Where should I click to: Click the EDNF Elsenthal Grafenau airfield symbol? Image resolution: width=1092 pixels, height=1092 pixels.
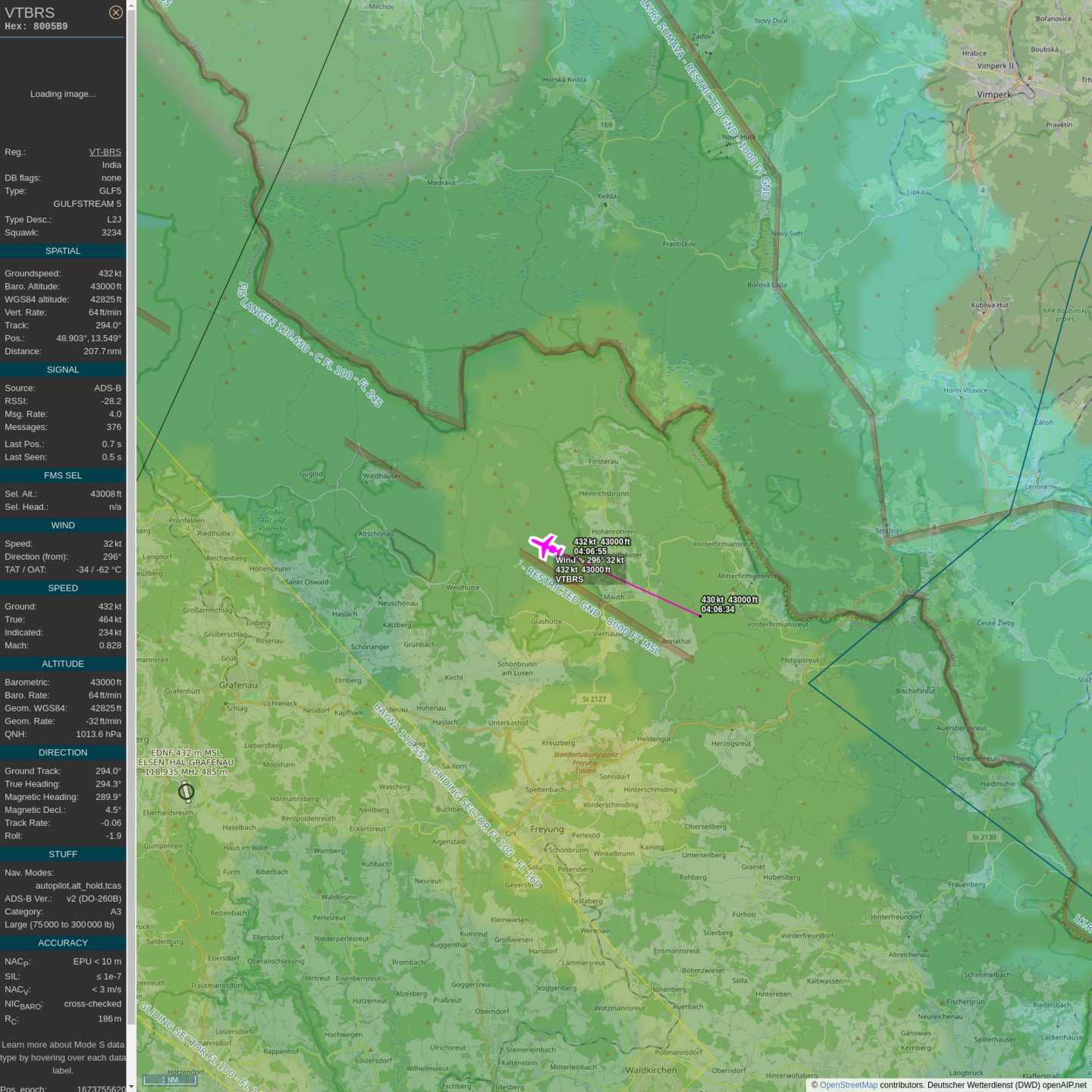coord(186,792)
